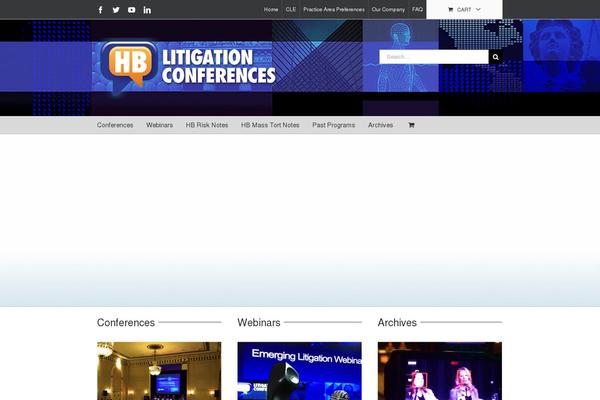Screen dimensions: 600x400
Task: Open Our Company page
Action: point(388,9)
